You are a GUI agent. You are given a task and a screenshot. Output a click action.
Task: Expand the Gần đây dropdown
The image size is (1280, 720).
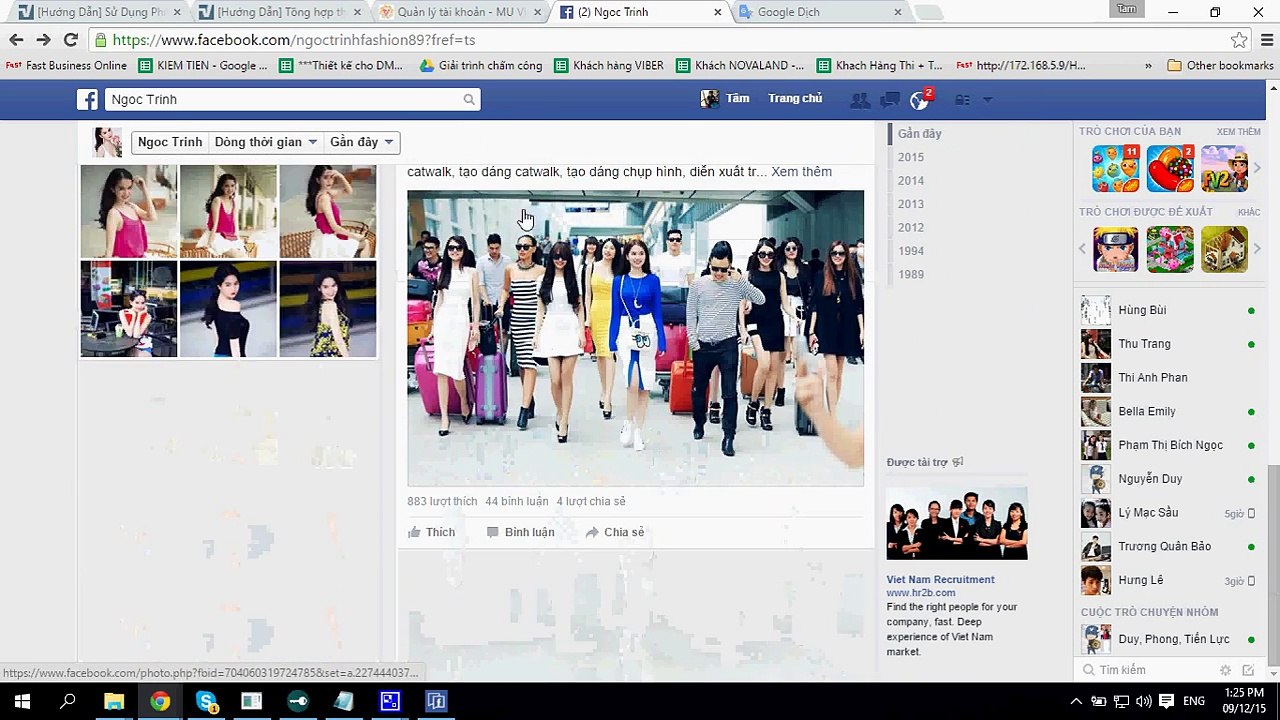(x=361, y=142)
